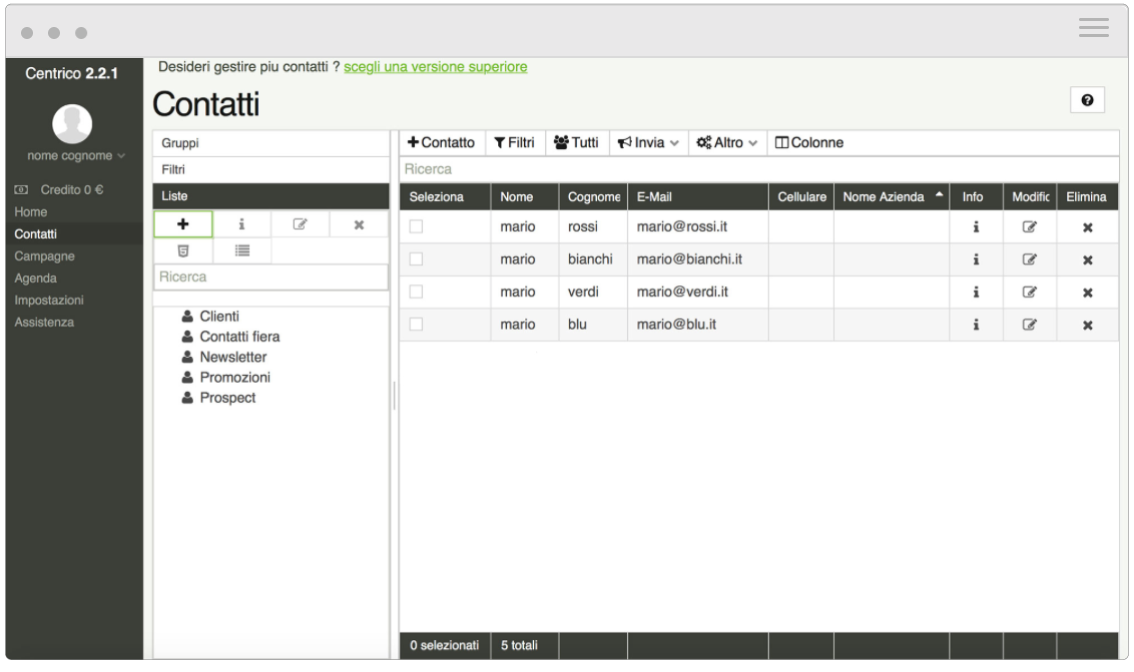Go to Impostazioni in the sidebar
1134x672 pixels.
pyautogui.click(x=51, y=300)
